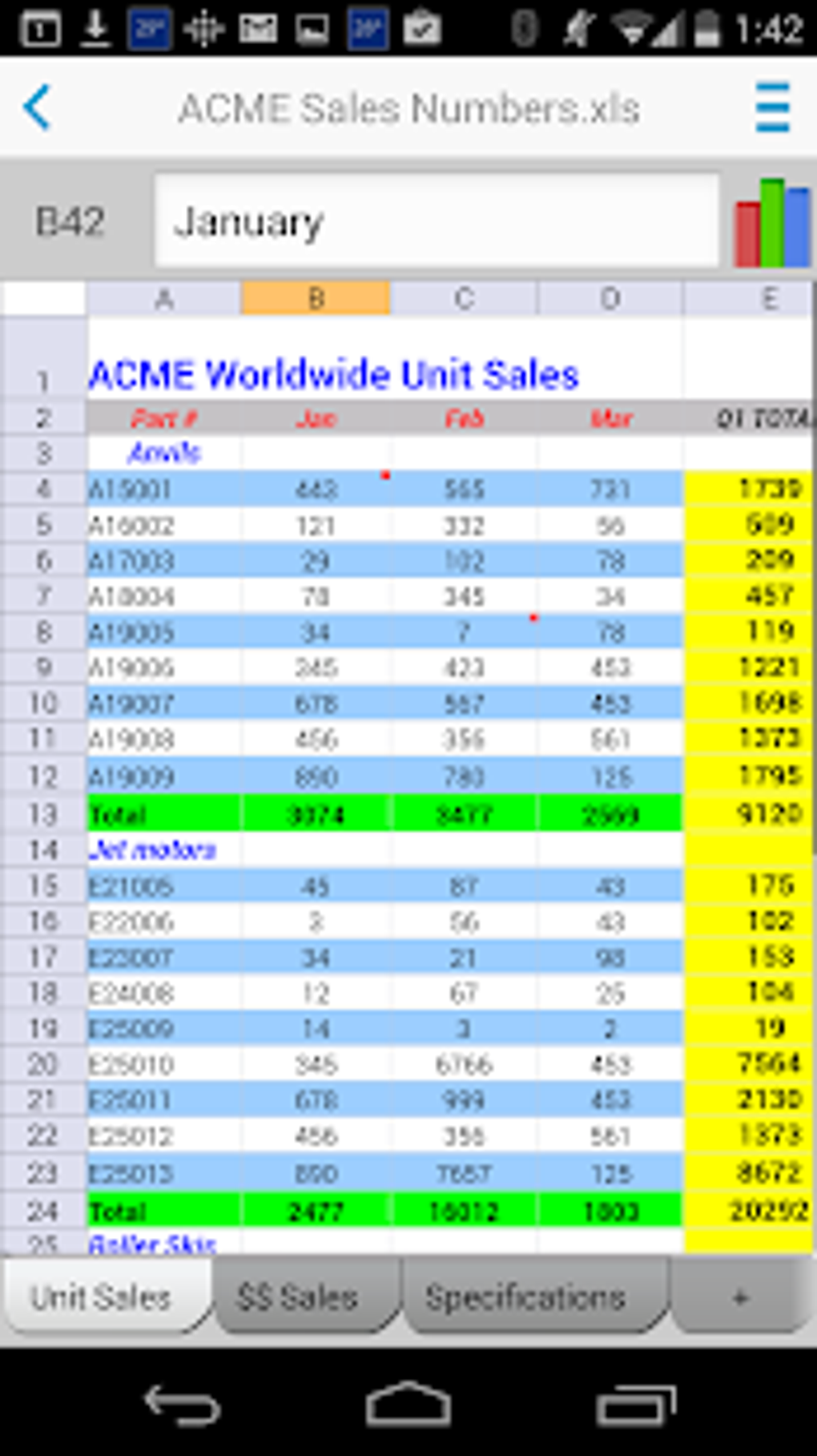Select row 4 header
This screenshot has height=1456, width=817.
[x=43, y=489]
